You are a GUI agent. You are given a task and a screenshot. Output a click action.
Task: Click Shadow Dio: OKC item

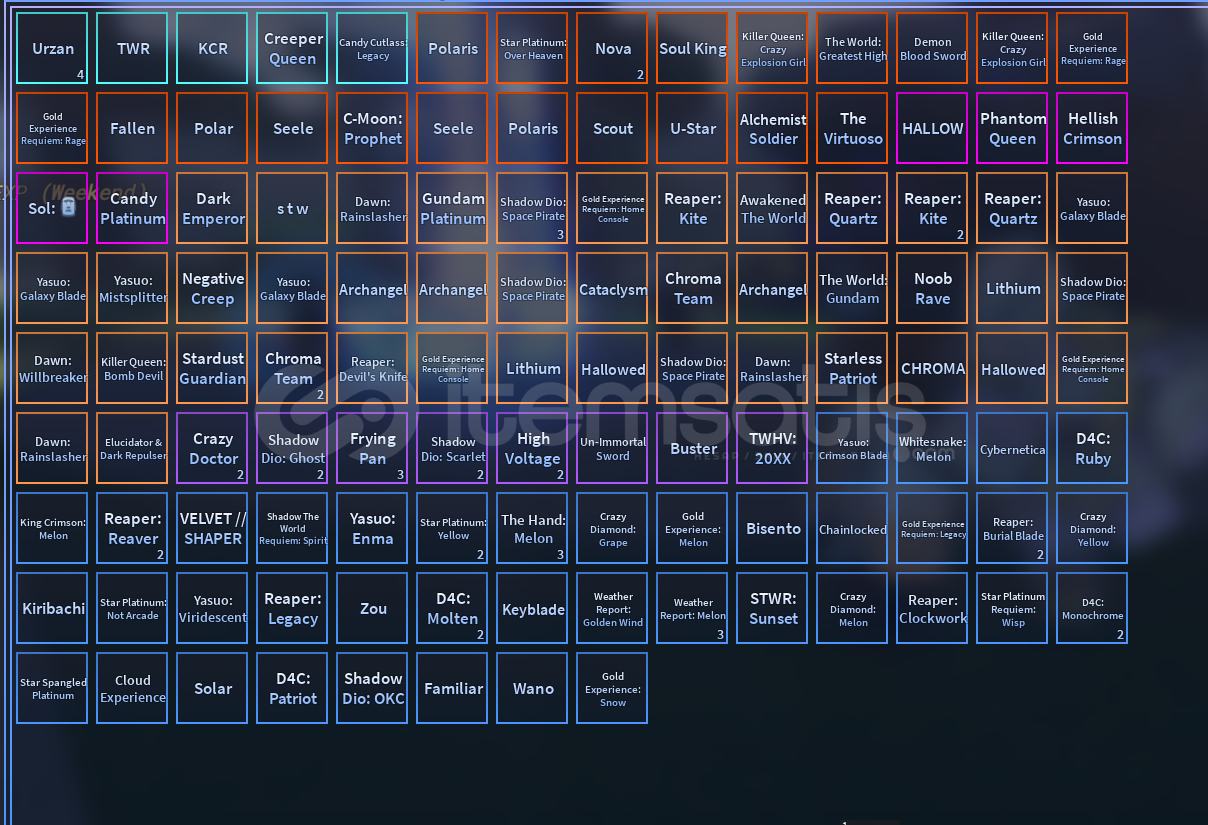coord(372,688)
